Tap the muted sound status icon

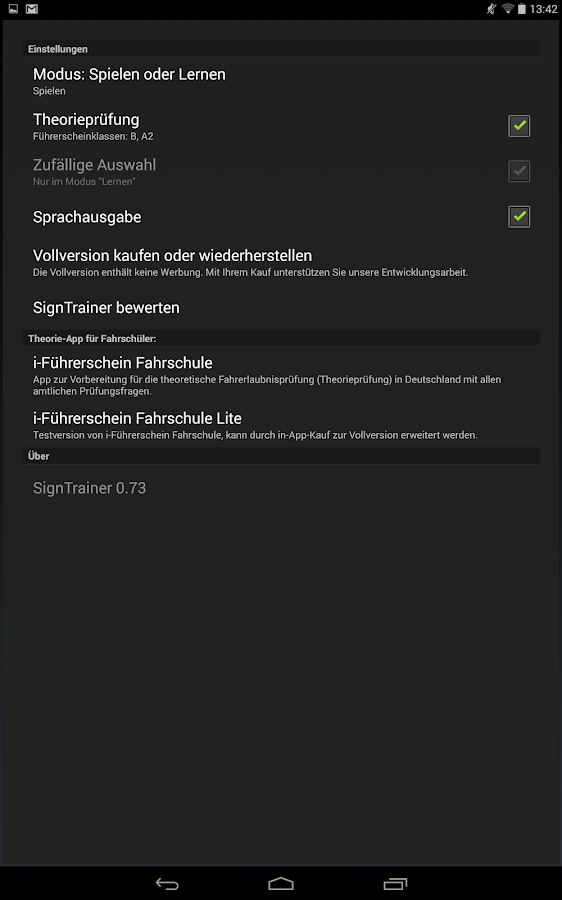(491, 9)
